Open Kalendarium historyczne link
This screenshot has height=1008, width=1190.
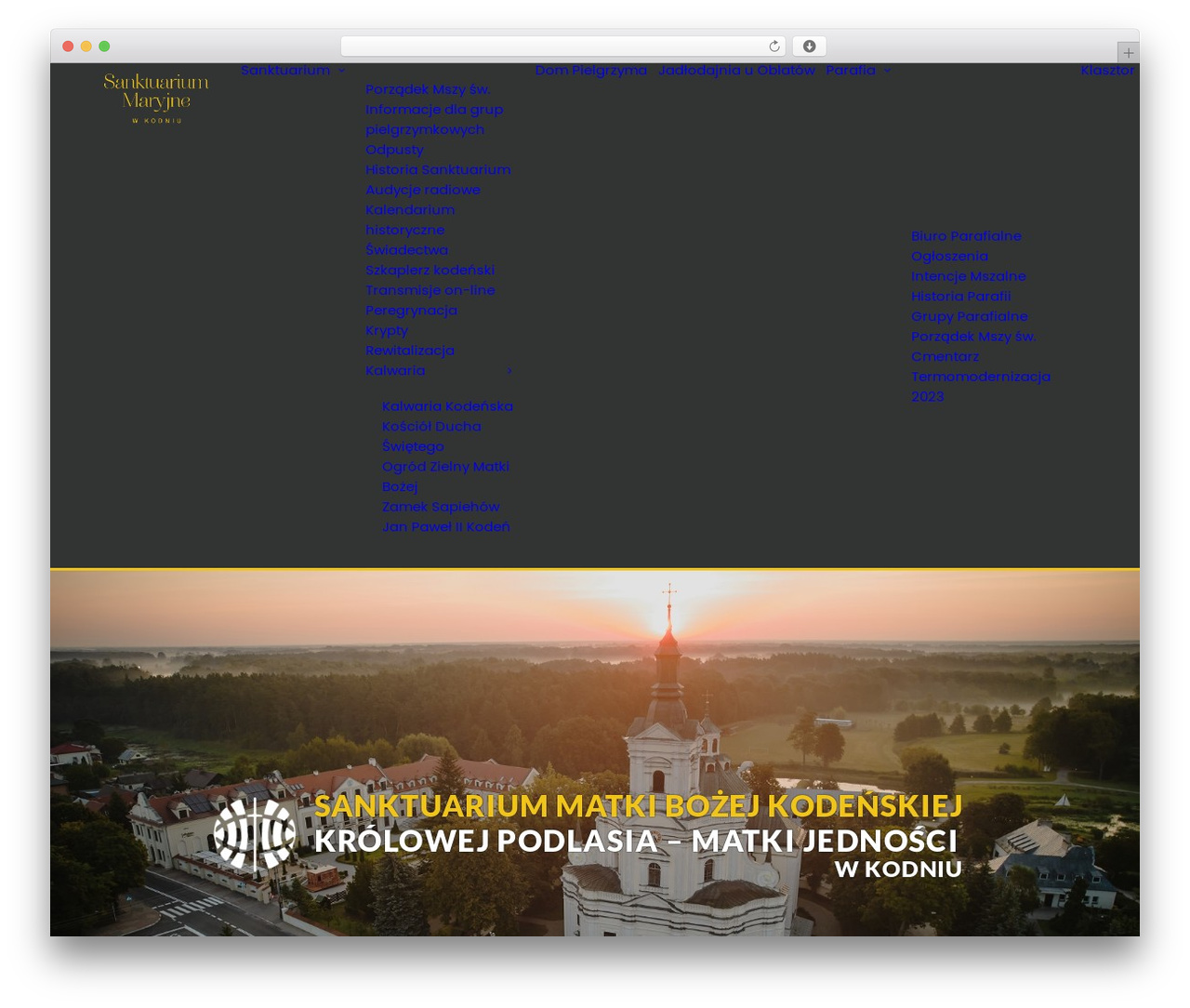click(410, 219)
